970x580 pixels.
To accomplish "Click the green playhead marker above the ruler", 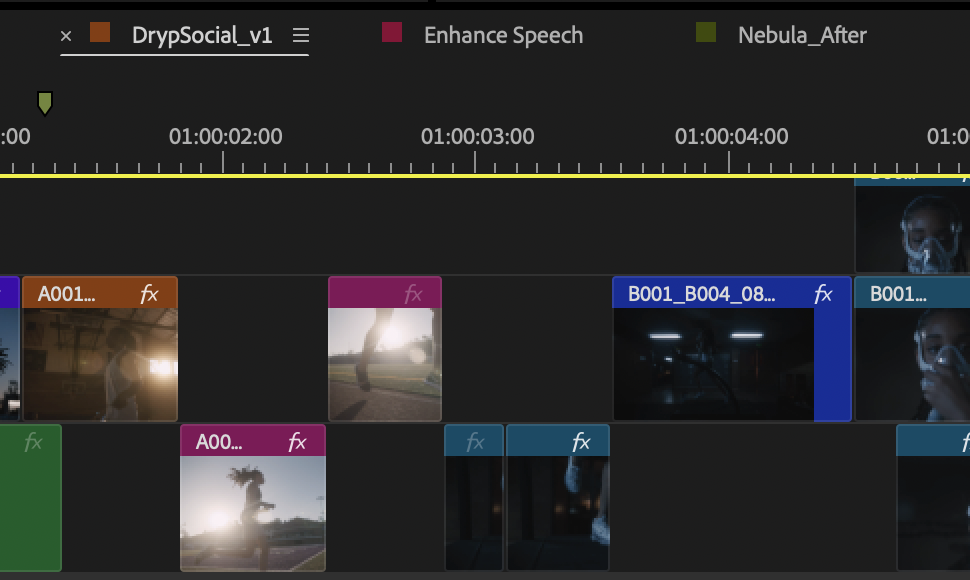I will pyautogui.click(x=45, y=103).
